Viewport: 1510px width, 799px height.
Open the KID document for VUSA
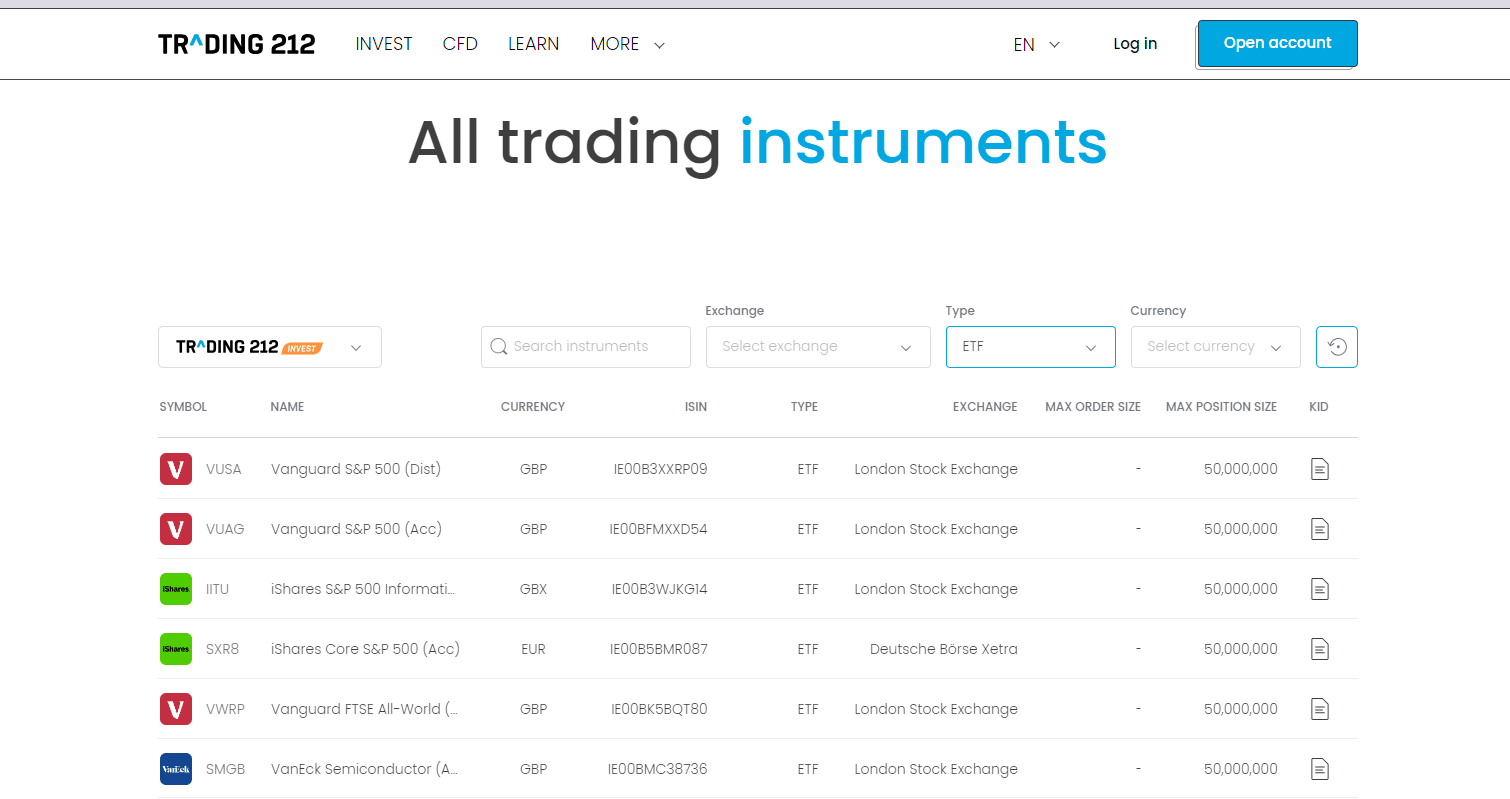(x=1319, y=469)
